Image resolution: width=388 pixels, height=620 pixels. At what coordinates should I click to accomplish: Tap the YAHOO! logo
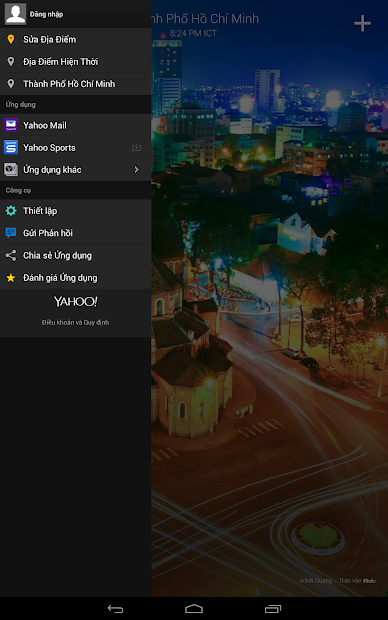[76, 302]
